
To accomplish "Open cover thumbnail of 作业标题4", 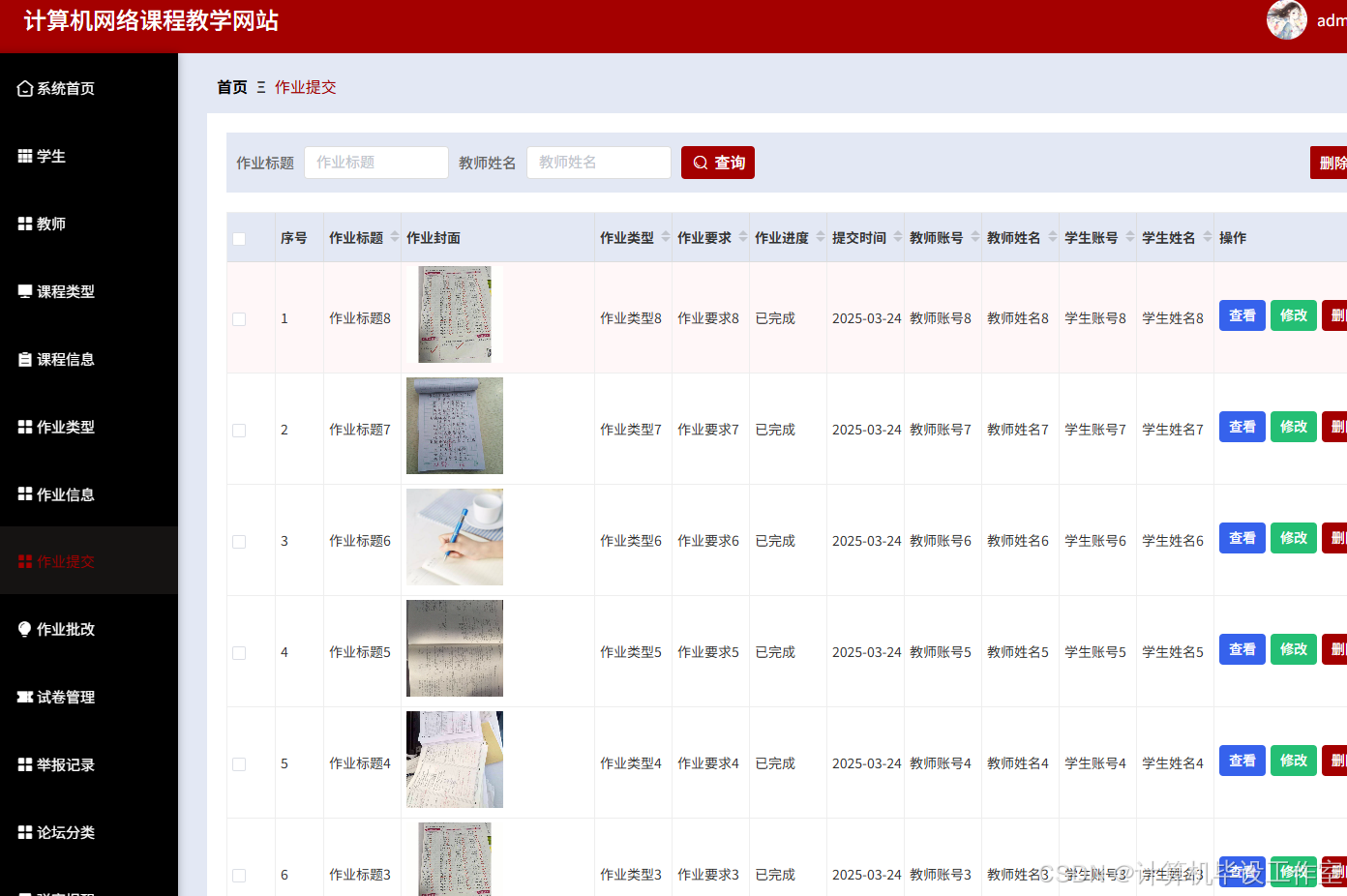I will pos(455,760).
